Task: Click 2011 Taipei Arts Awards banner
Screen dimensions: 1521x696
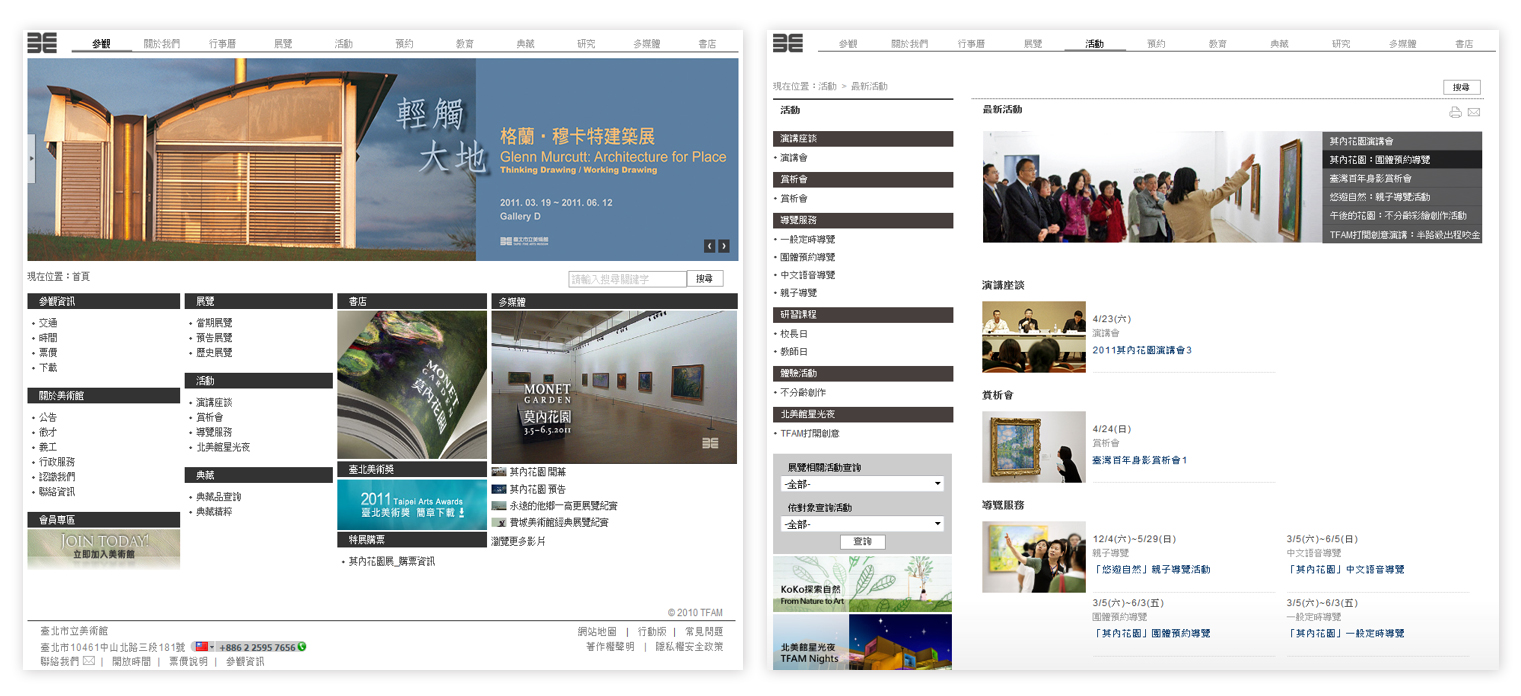Action: click(x=412, y=504)
